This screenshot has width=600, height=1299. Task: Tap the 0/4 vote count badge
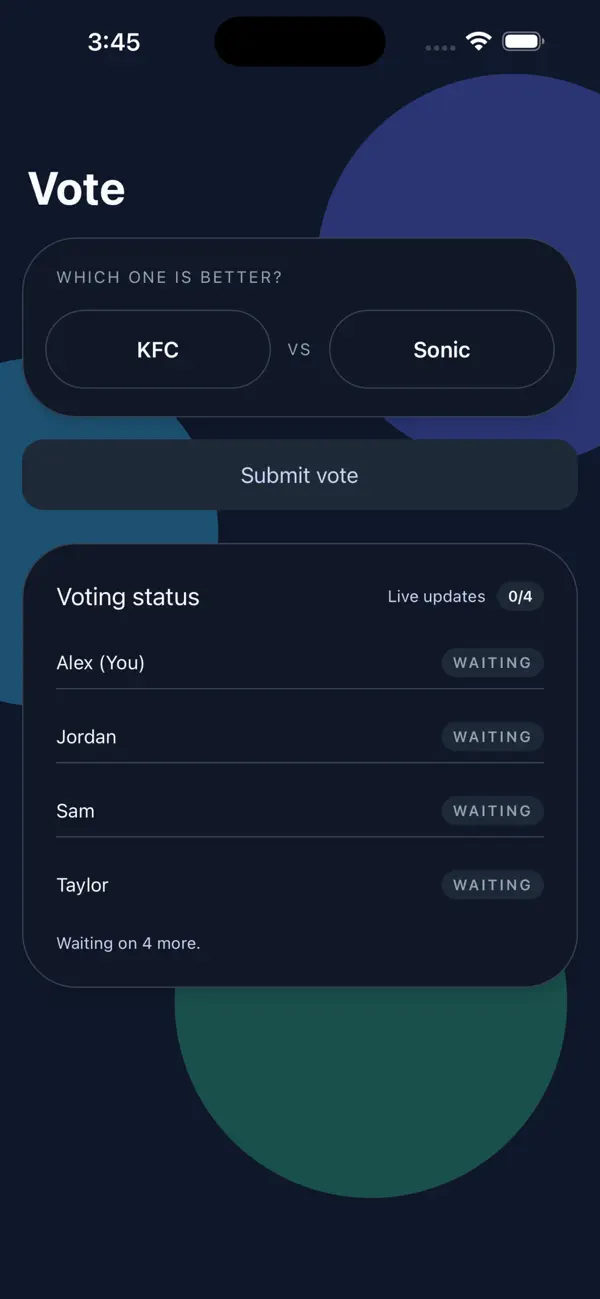(x=520, y=596)
